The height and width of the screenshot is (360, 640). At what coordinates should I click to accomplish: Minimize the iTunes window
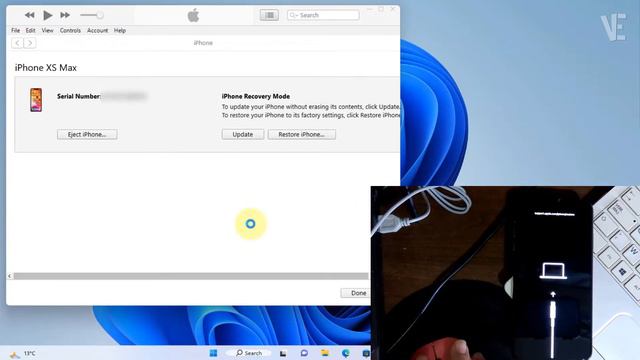tap(370, 9)
